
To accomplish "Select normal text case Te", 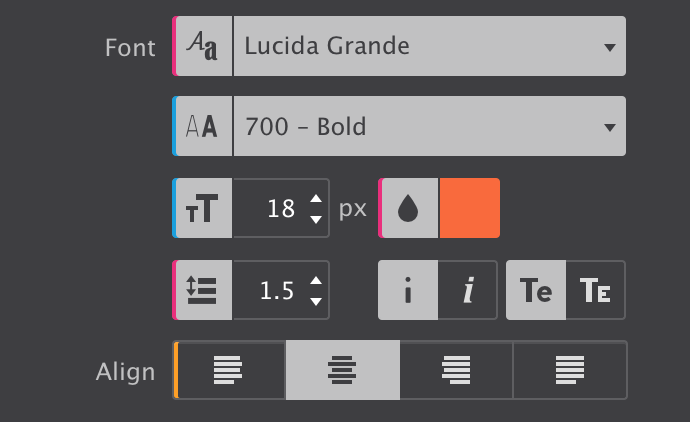I will 536,290.
